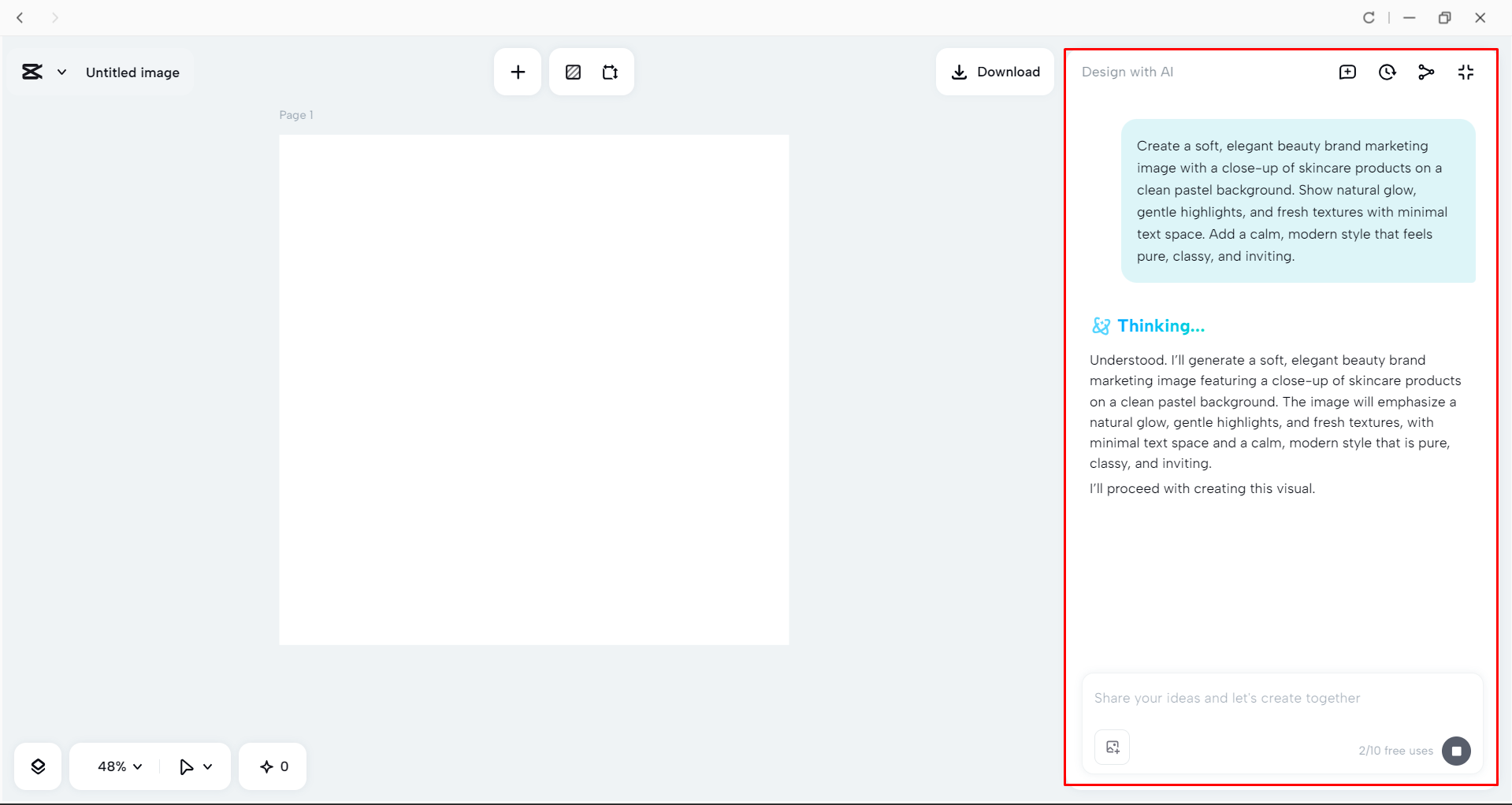Screen dimensions: 1512x805
Task: Share the AI design conversation
Action: (1426, 72)
